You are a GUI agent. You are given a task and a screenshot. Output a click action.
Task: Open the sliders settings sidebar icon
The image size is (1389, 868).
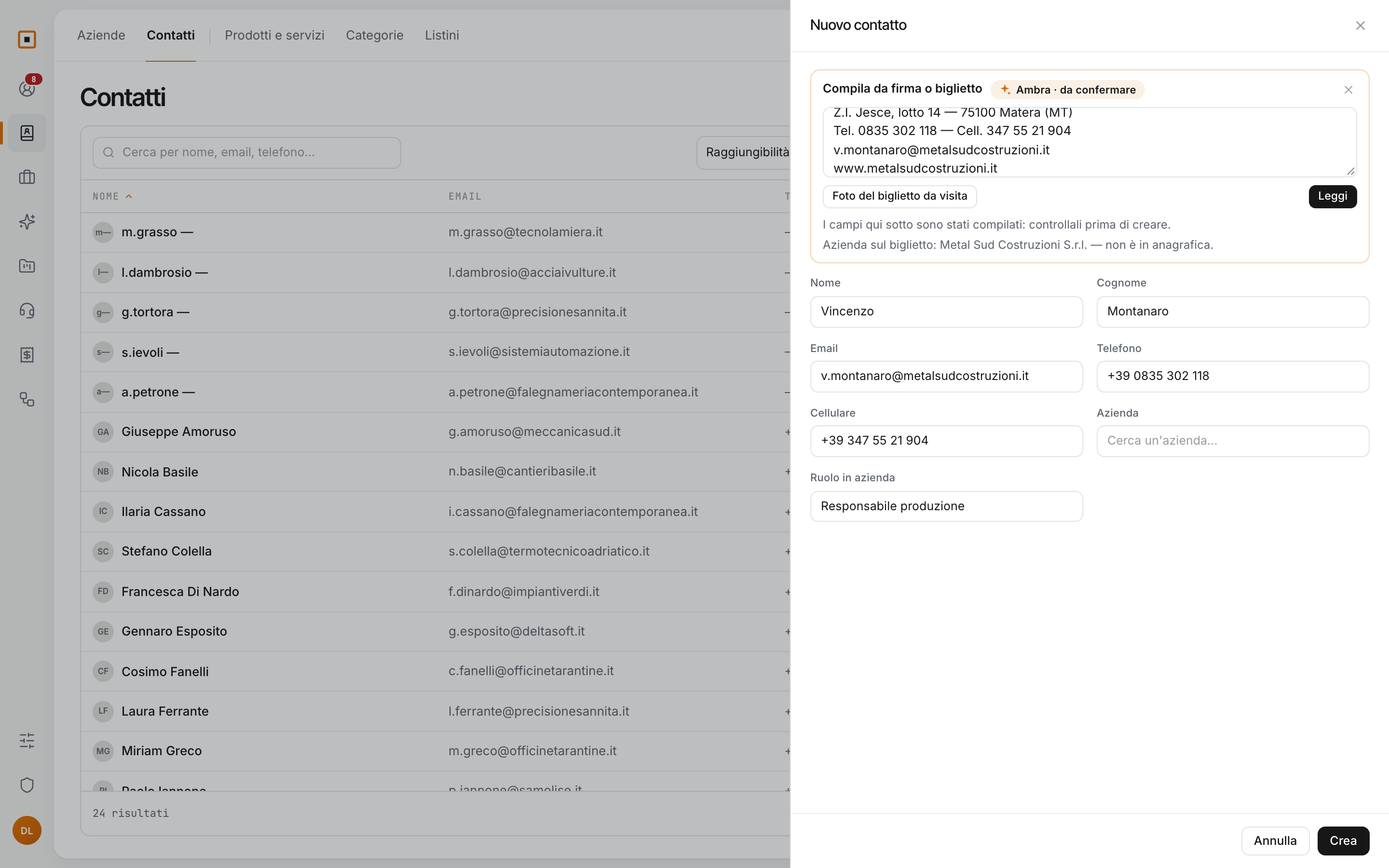pyautogui.click(x=27, y=741)
